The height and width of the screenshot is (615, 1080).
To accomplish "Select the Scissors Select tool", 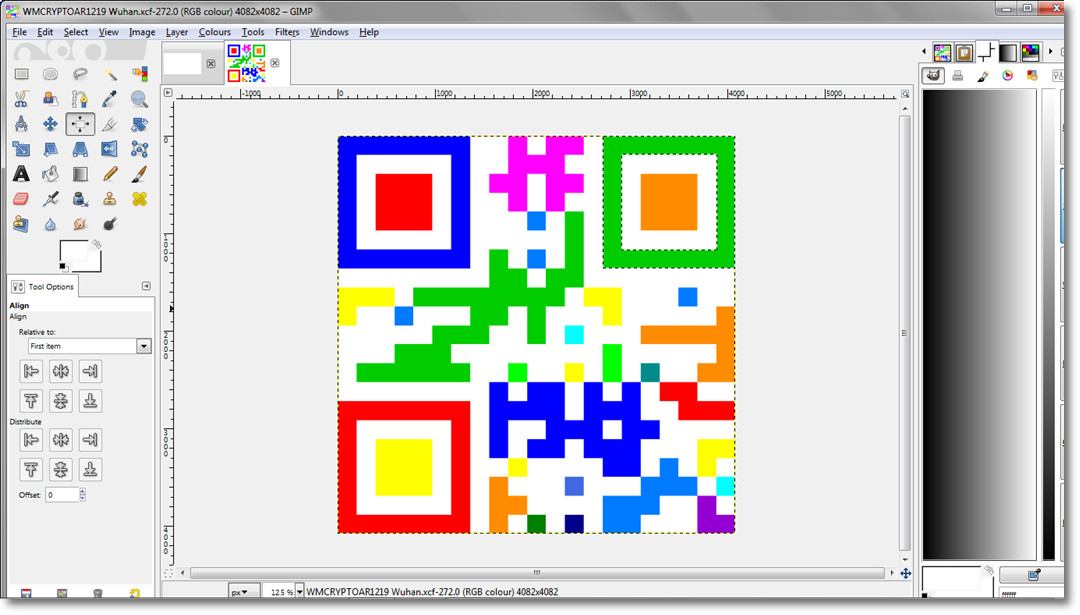I will [x=21, y=99].
